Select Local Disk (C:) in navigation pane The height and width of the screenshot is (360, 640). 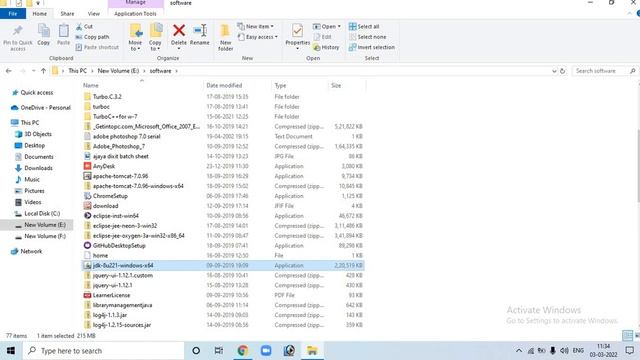(42, 213)
